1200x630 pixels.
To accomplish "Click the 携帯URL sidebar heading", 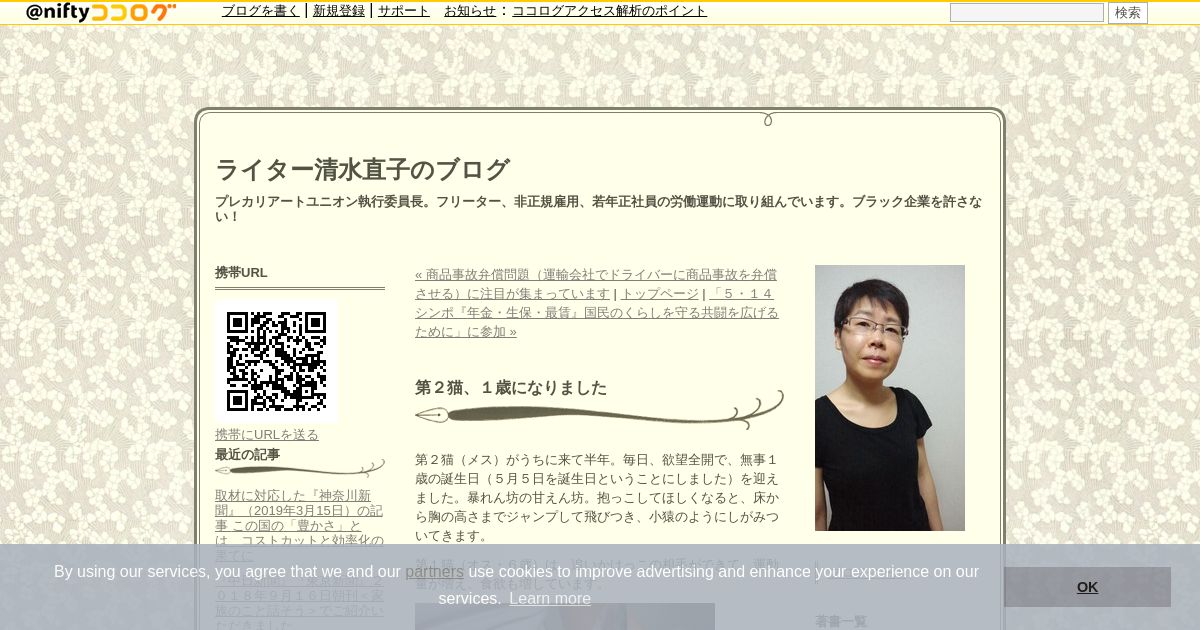I will click(x=241, y=272).
